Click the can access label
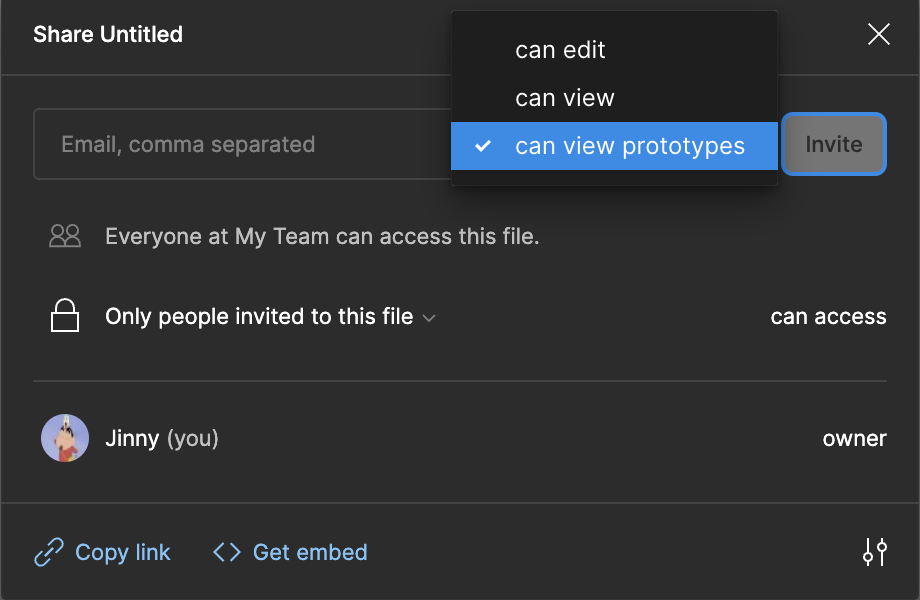The width and height of the screenshot is (920, 600). point(828,317)
